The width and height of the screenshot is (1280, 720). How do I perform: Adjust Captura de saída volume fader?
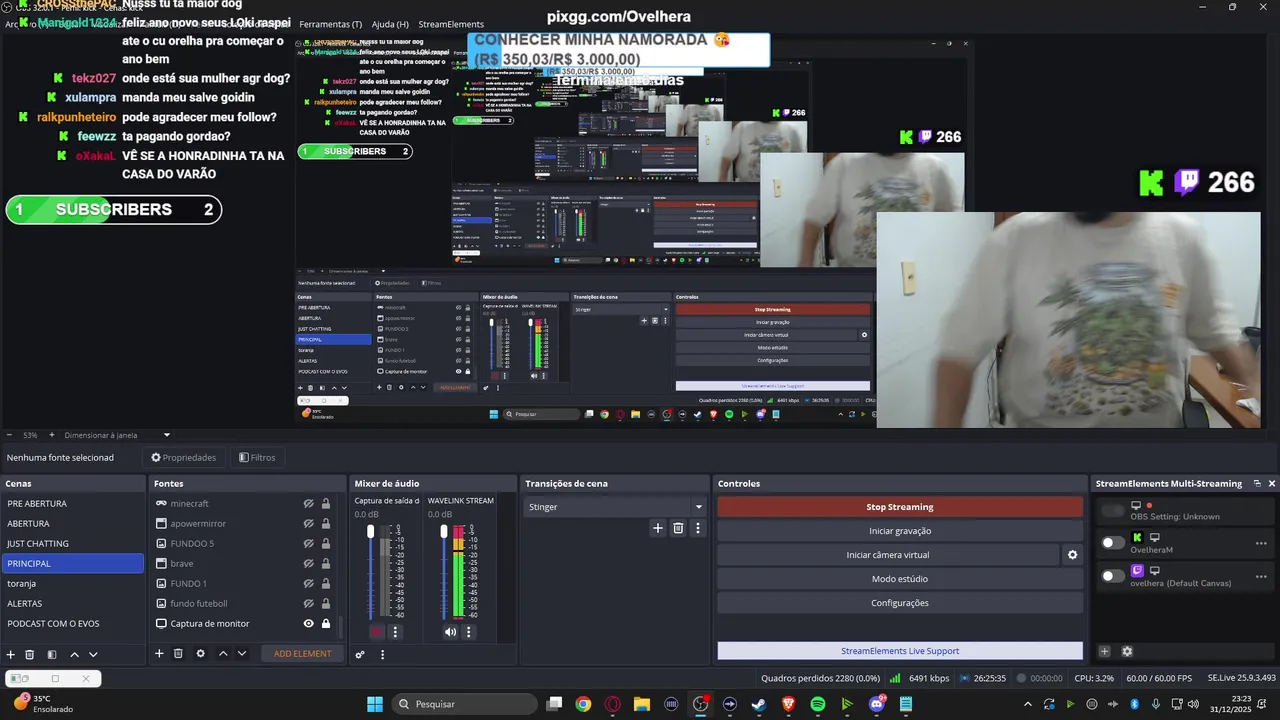point(371,531)
